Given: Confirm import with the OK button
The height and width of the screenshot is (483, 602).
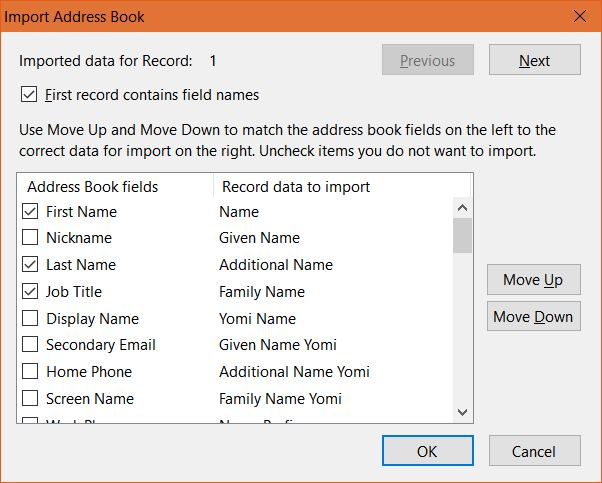Looking at the screenshot, I should tap(427, 451).
